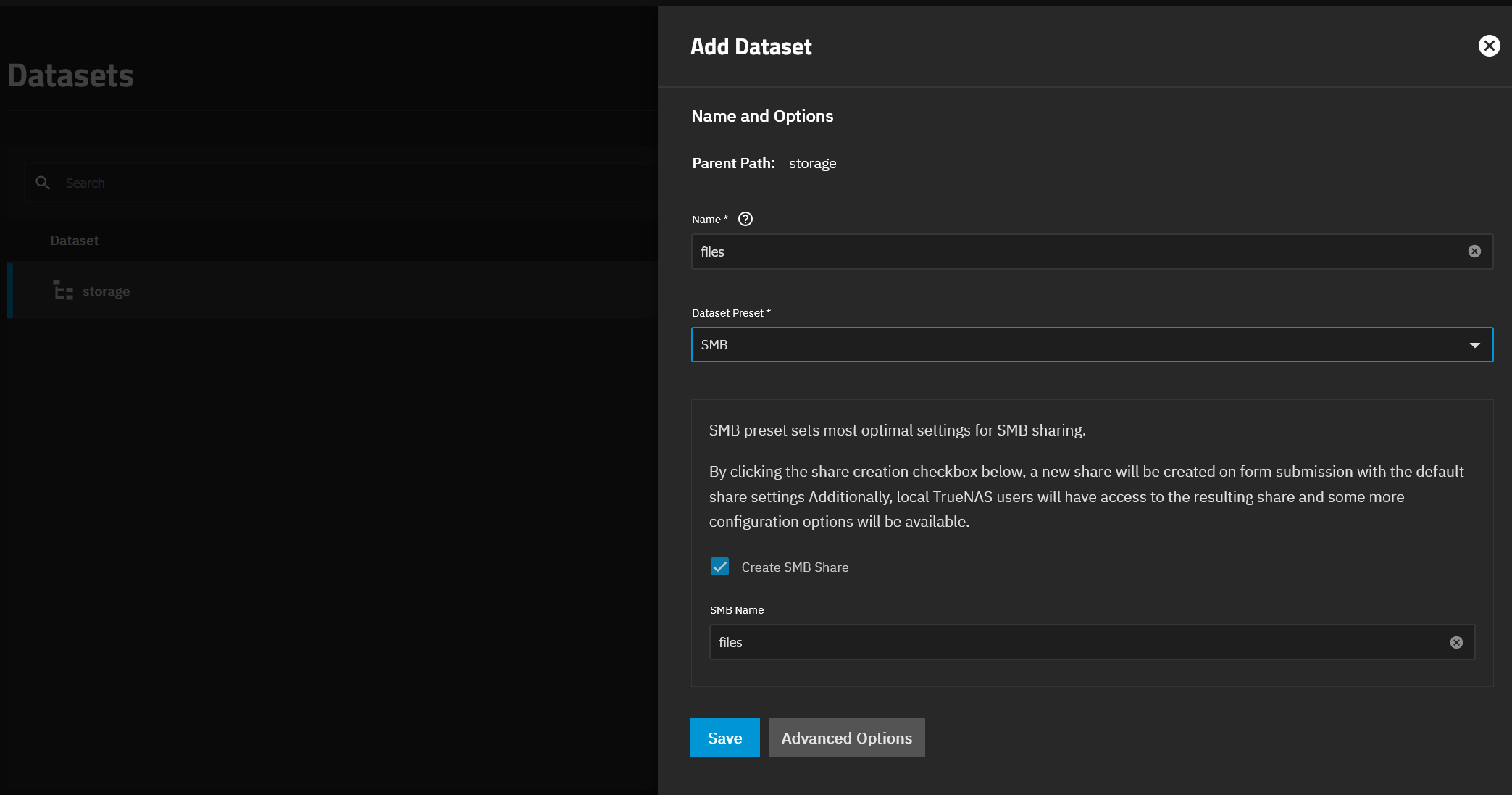The height and width of the screenshot is (795, 1512).
Task: Clear the Name field using the x icon
Action: 1474,251
